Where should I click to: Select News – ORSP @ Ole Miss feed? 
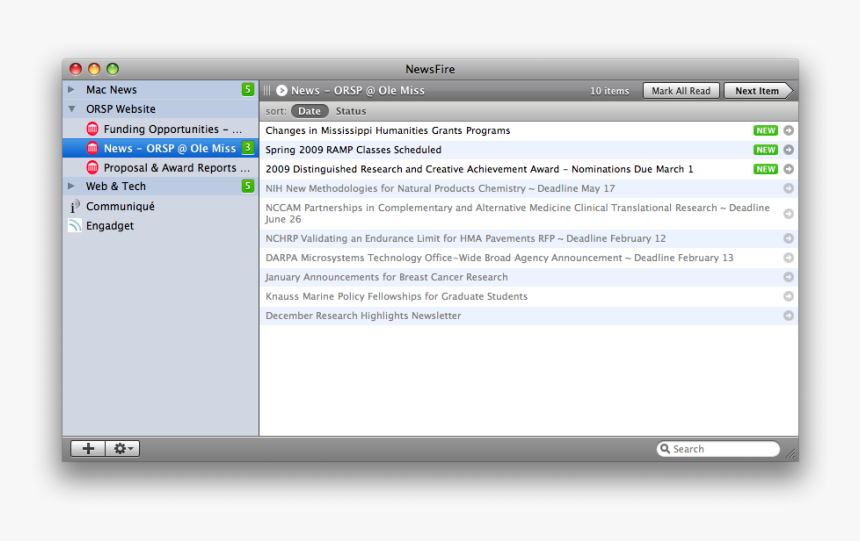160,148
